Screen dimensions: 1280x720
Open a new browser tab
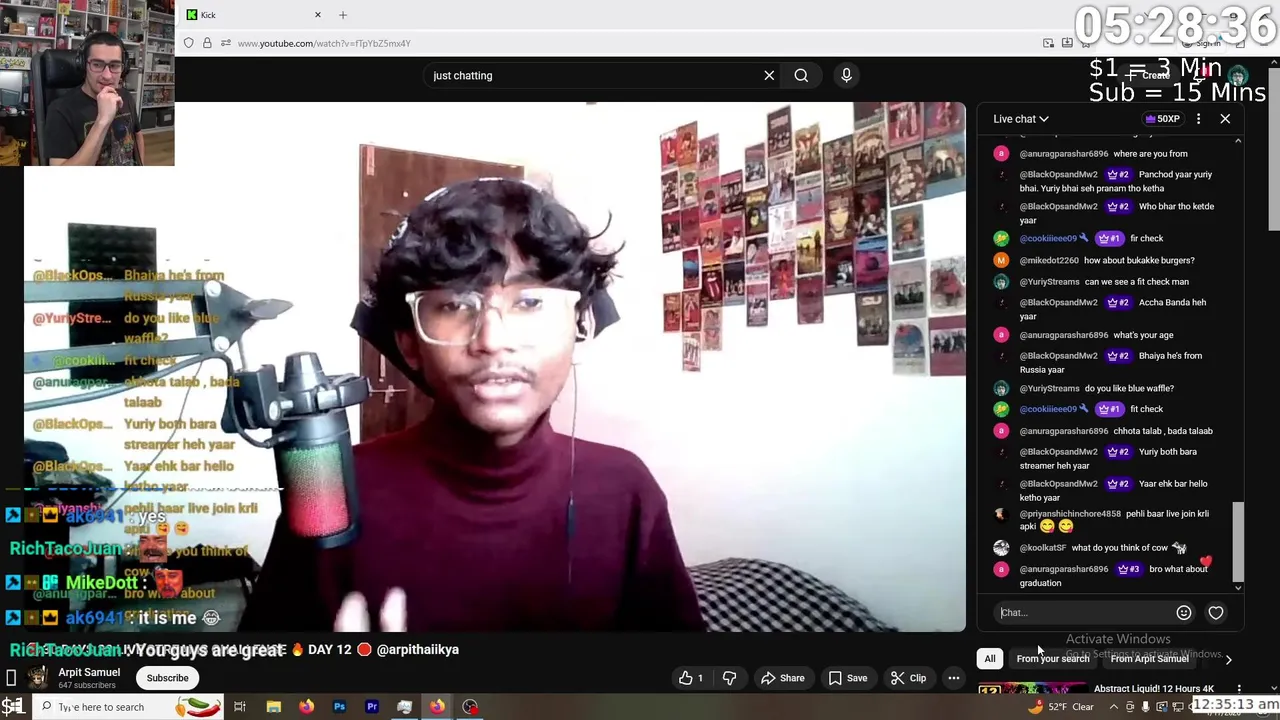pyautogui.click(x=343, y=15)
